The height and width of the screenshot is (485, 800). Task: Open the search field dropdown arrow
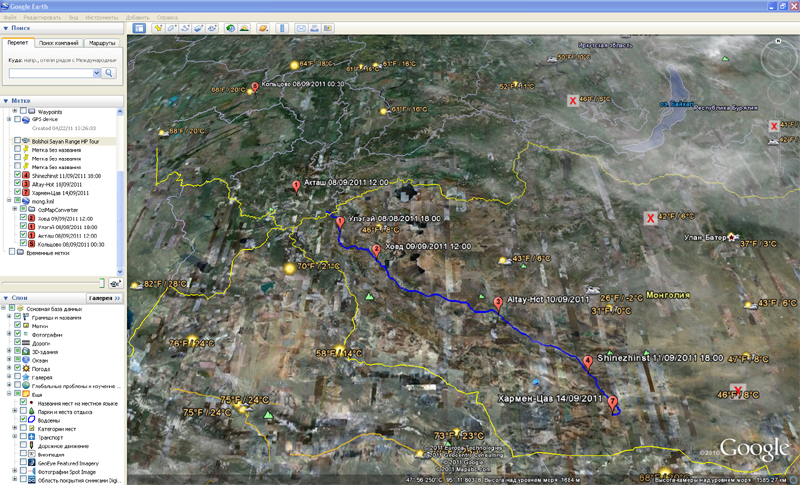(96, 73)
